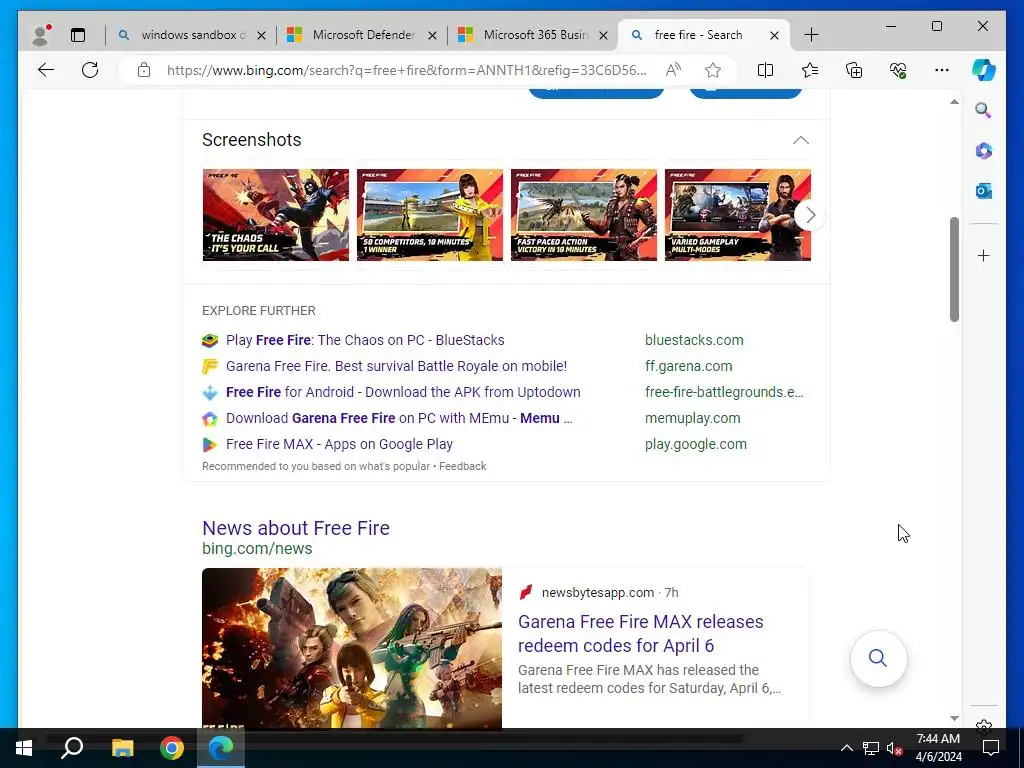This screenshot has height=768, width=1024.
Task: Click play.google.com domain link
Action: click(x=696, y=445)
